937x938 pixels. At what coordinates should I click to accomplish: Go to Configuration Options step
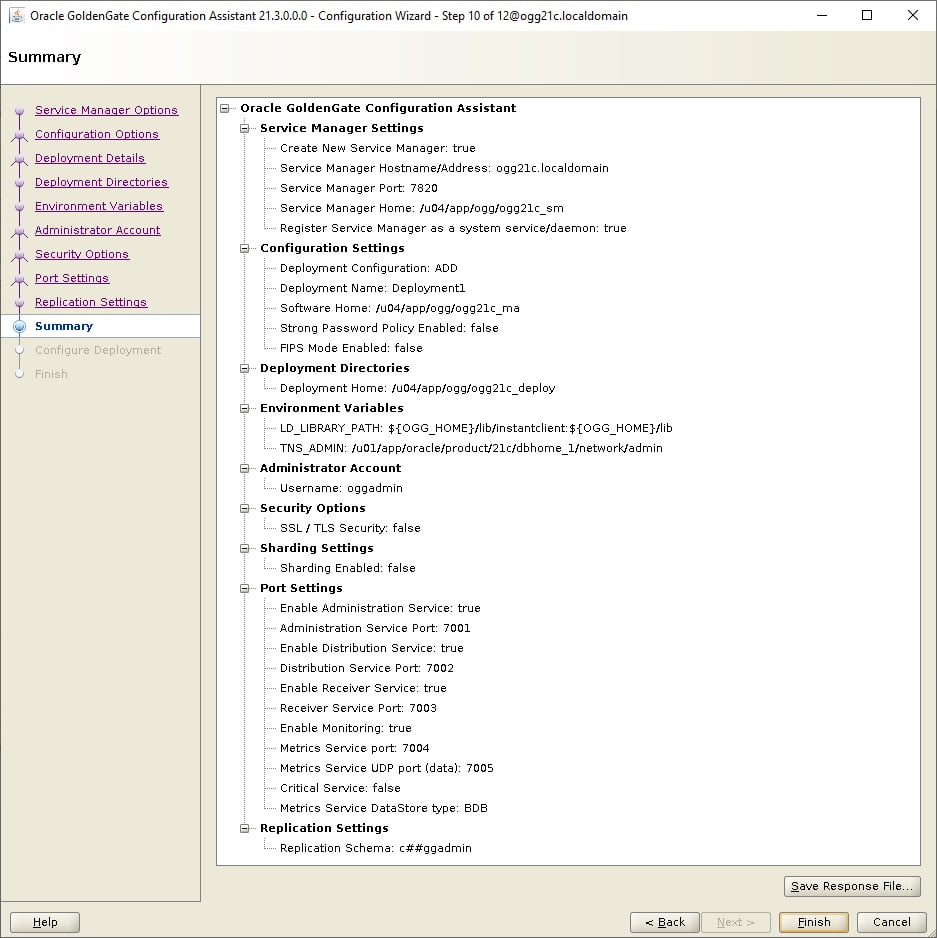click(97, 134)
